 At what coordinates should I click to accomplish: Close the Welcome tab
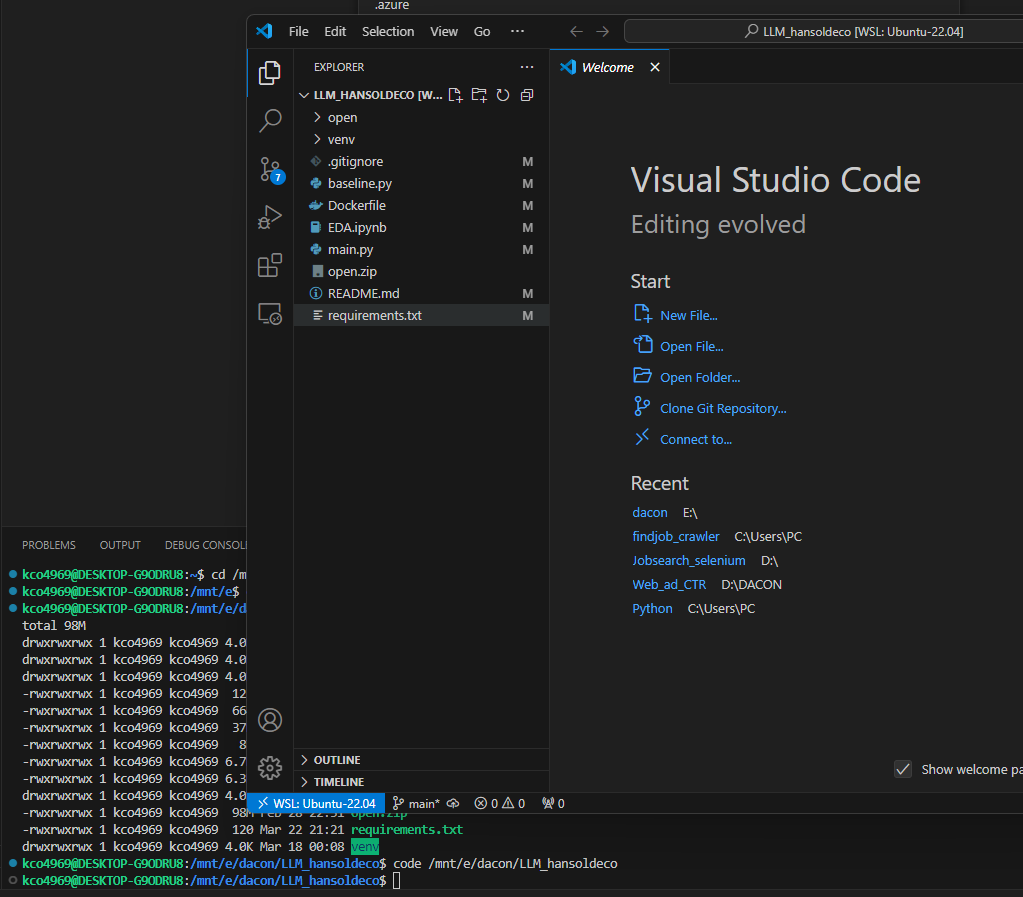[655, 67]
